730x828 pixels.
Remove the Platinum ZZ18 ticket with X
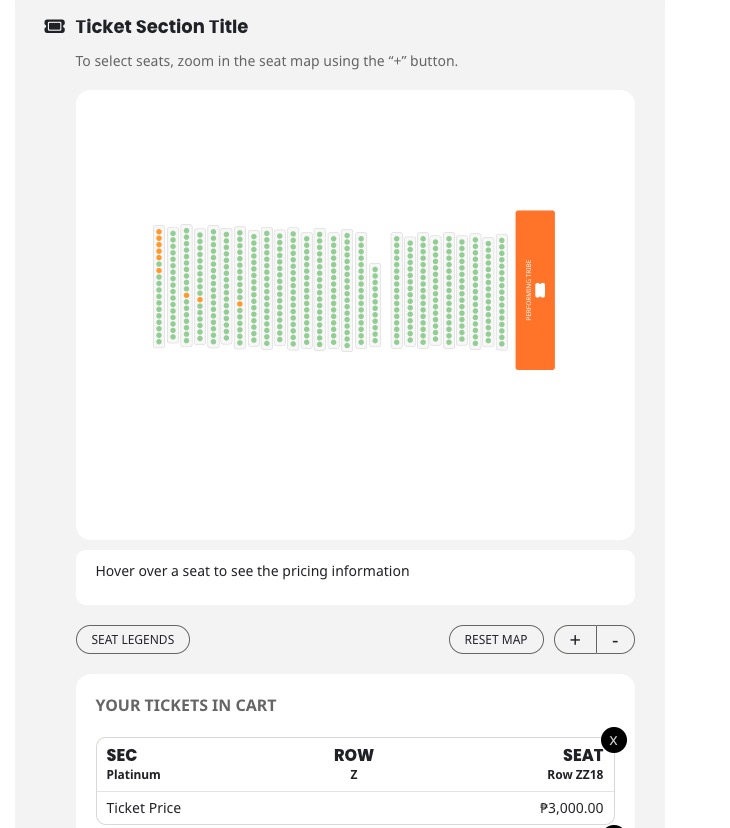click(x=614, y=740)
